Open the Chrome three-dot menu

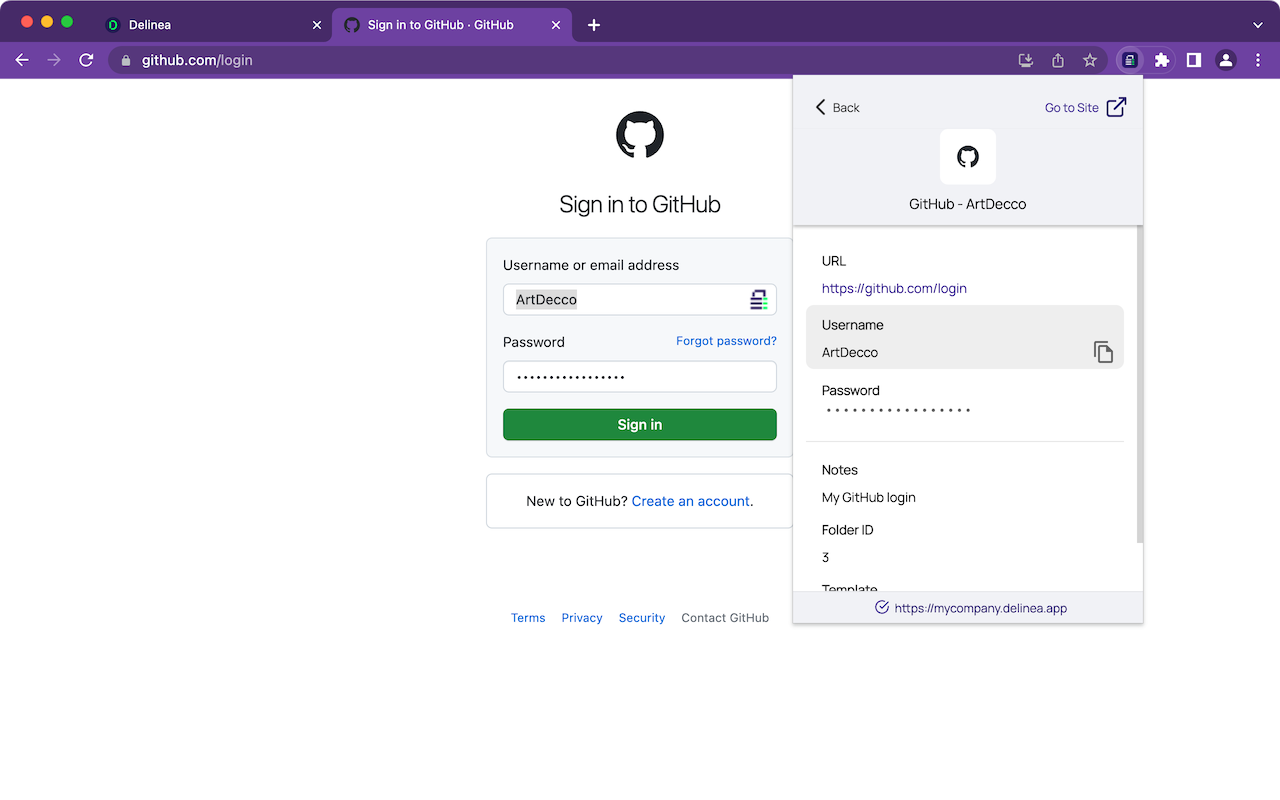point(1258,60)
